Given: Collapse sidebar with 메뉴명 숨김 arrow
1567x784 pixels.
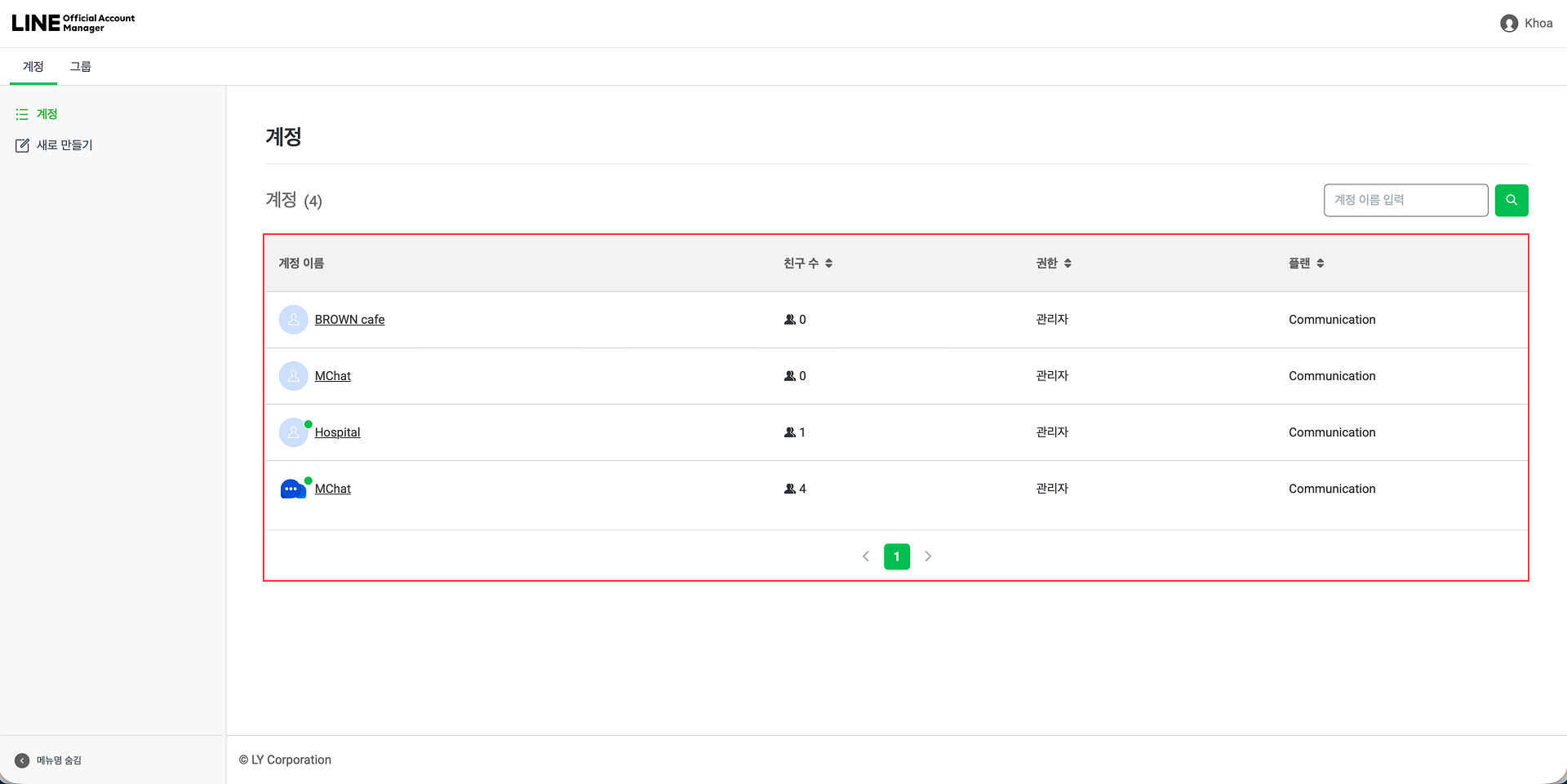Looking at the screenshot, I should point(22,760).
